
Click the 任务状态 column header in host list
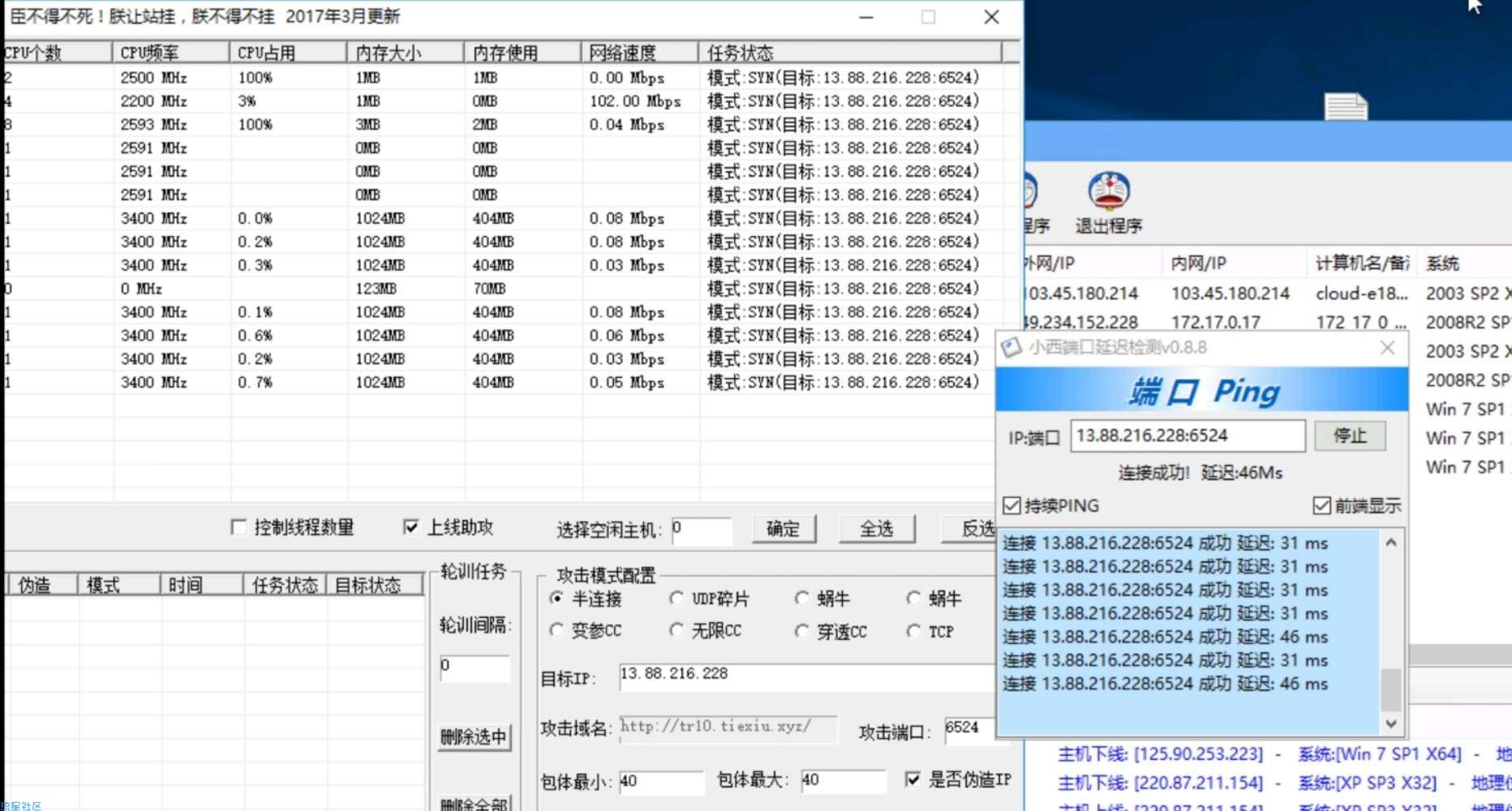point(850,53)
